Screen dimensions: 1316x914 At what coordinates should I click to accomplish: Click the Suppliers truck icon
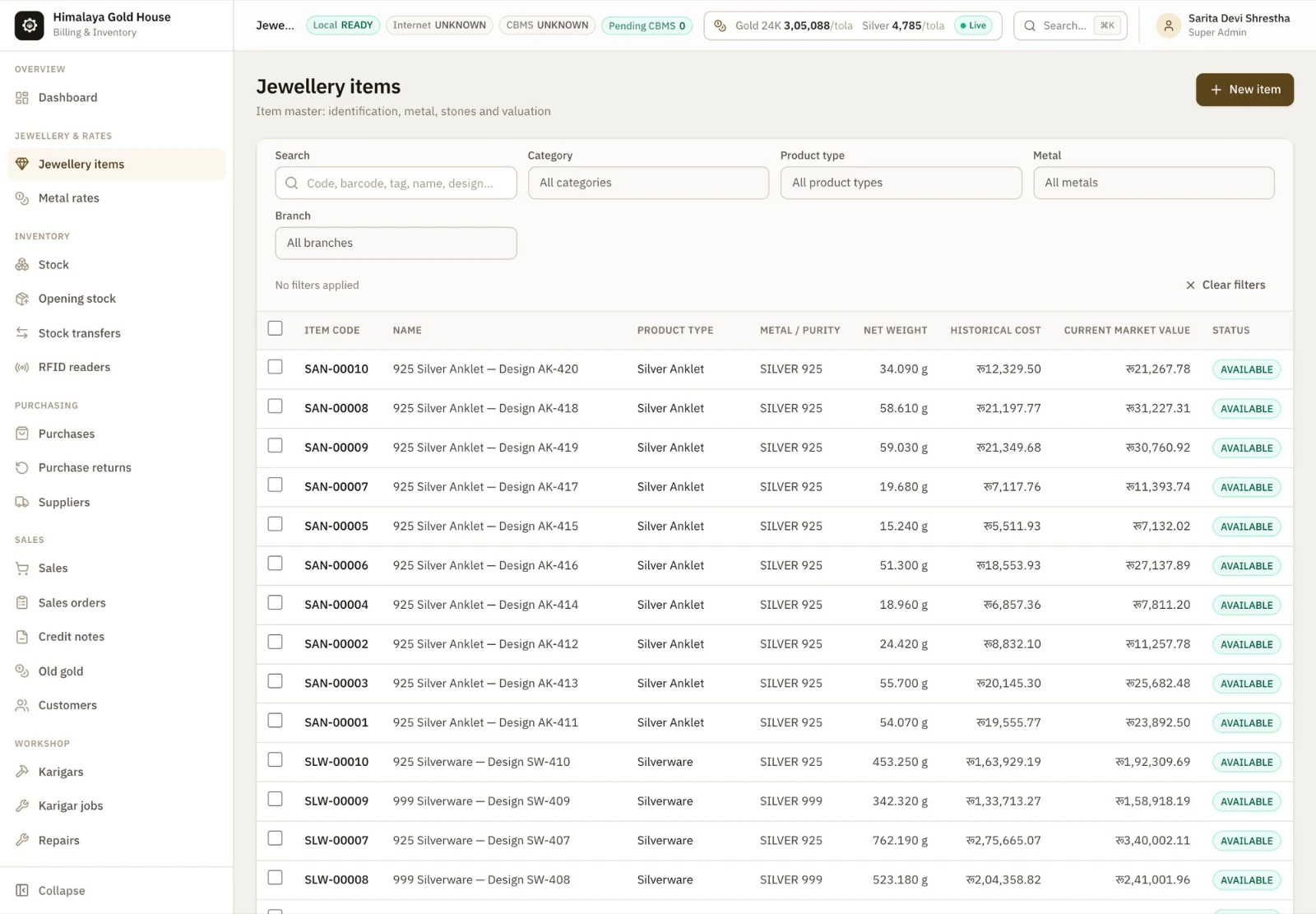click(x=22, y=502)
